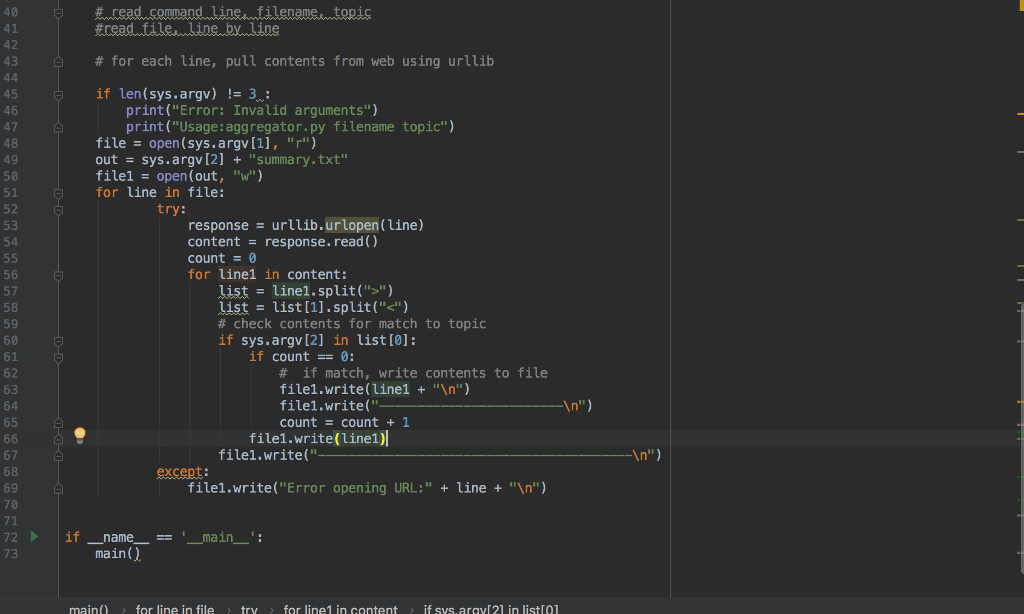Click the yellow lightbulb intention icon

(x=80, y=435)
